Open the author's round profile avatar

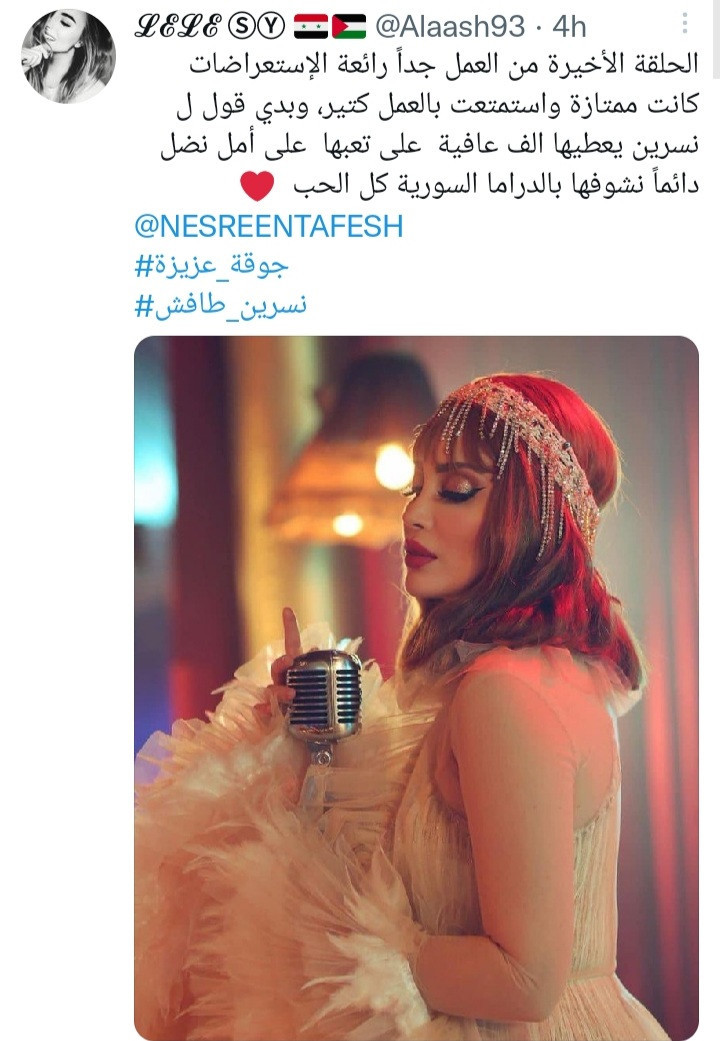(68, 56)
